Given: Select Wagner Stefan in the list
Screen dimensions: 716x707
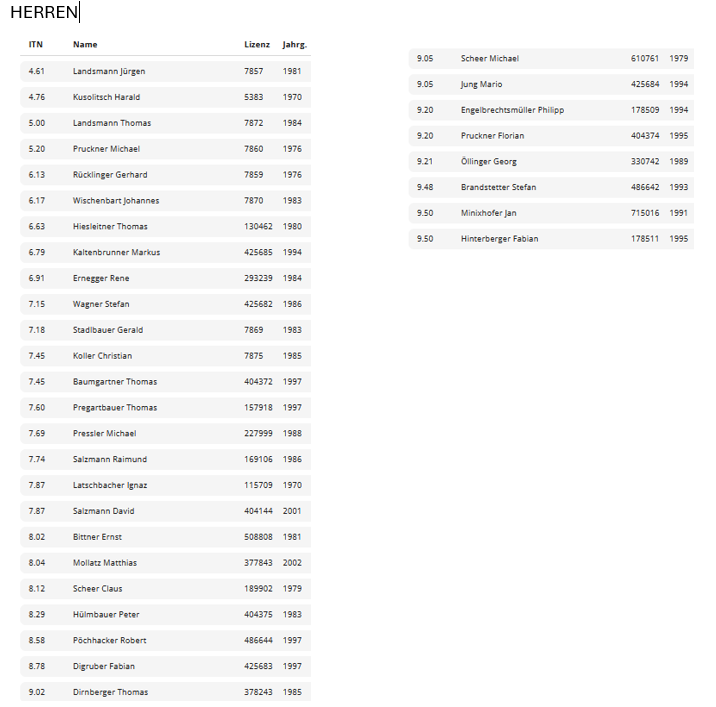Looking at the screenshot, I should pyautogui.click(x=101, y=304).
